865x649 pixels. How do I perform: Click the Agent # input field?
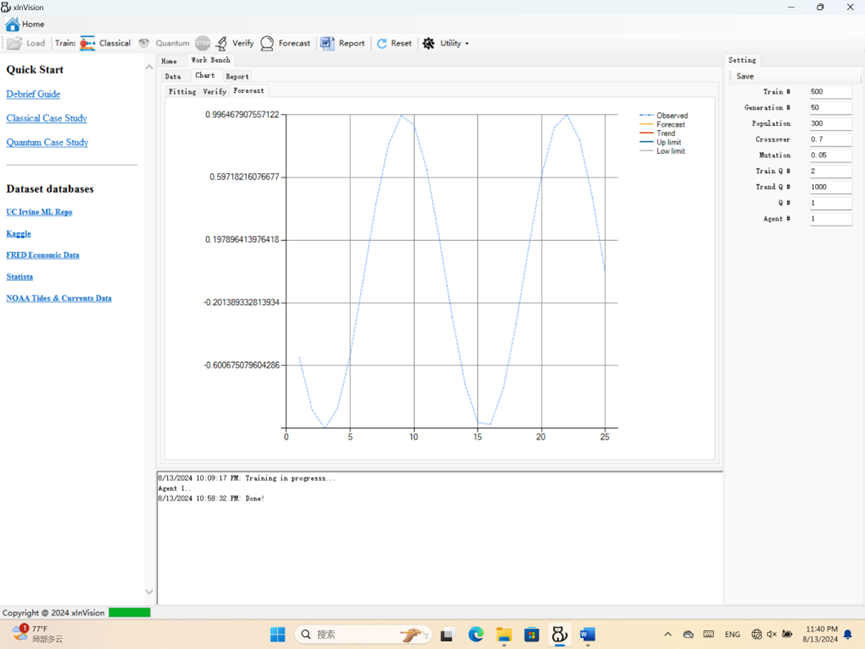click(x=830, y=219)
